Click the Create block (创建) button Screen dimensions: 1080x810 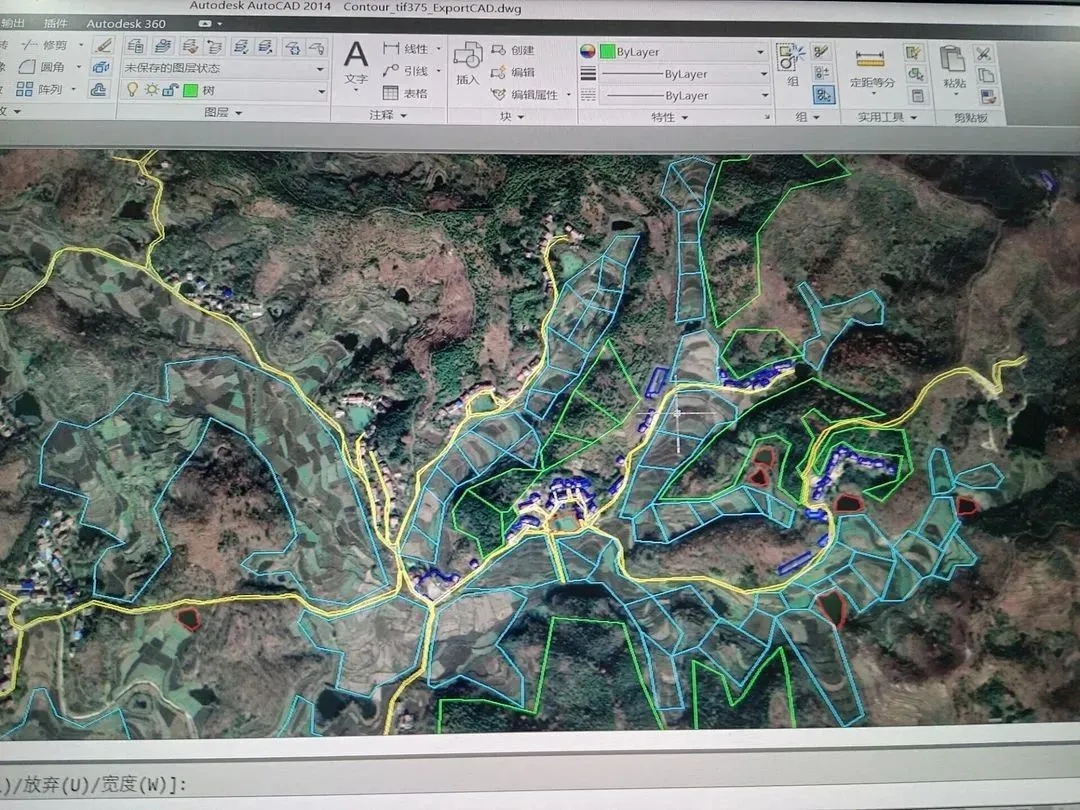coord(513,50)
